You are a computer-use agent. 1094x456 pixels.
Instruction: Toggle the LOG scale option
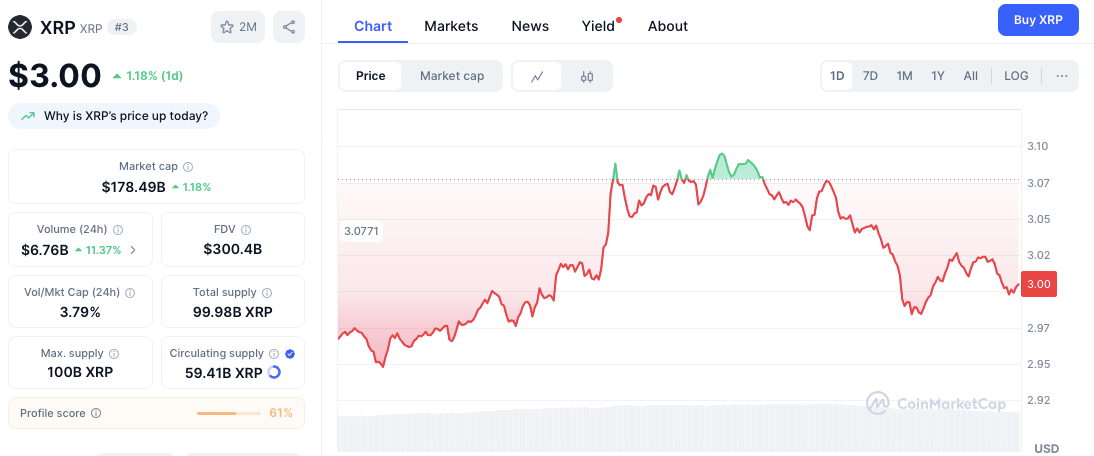(x=1016, y=76)
